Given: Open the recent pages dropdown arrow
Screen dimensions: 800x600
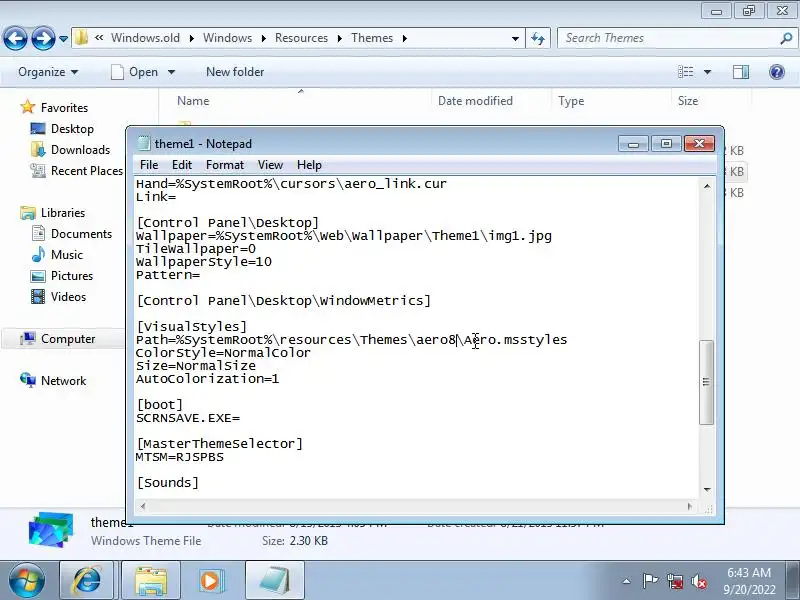Looking at the screenshot, I should tap(63, 39).
